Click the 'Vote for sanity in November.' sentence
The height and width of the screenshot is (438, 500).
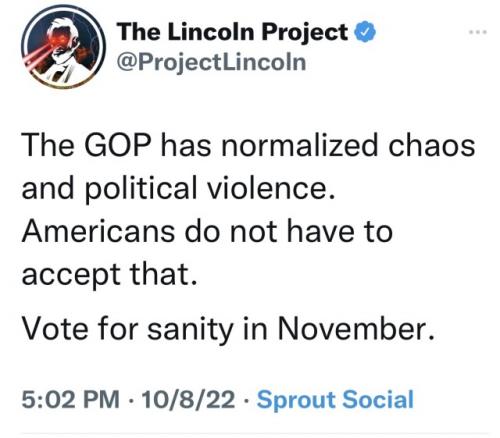pyautogui.click(x=229, y=329)
